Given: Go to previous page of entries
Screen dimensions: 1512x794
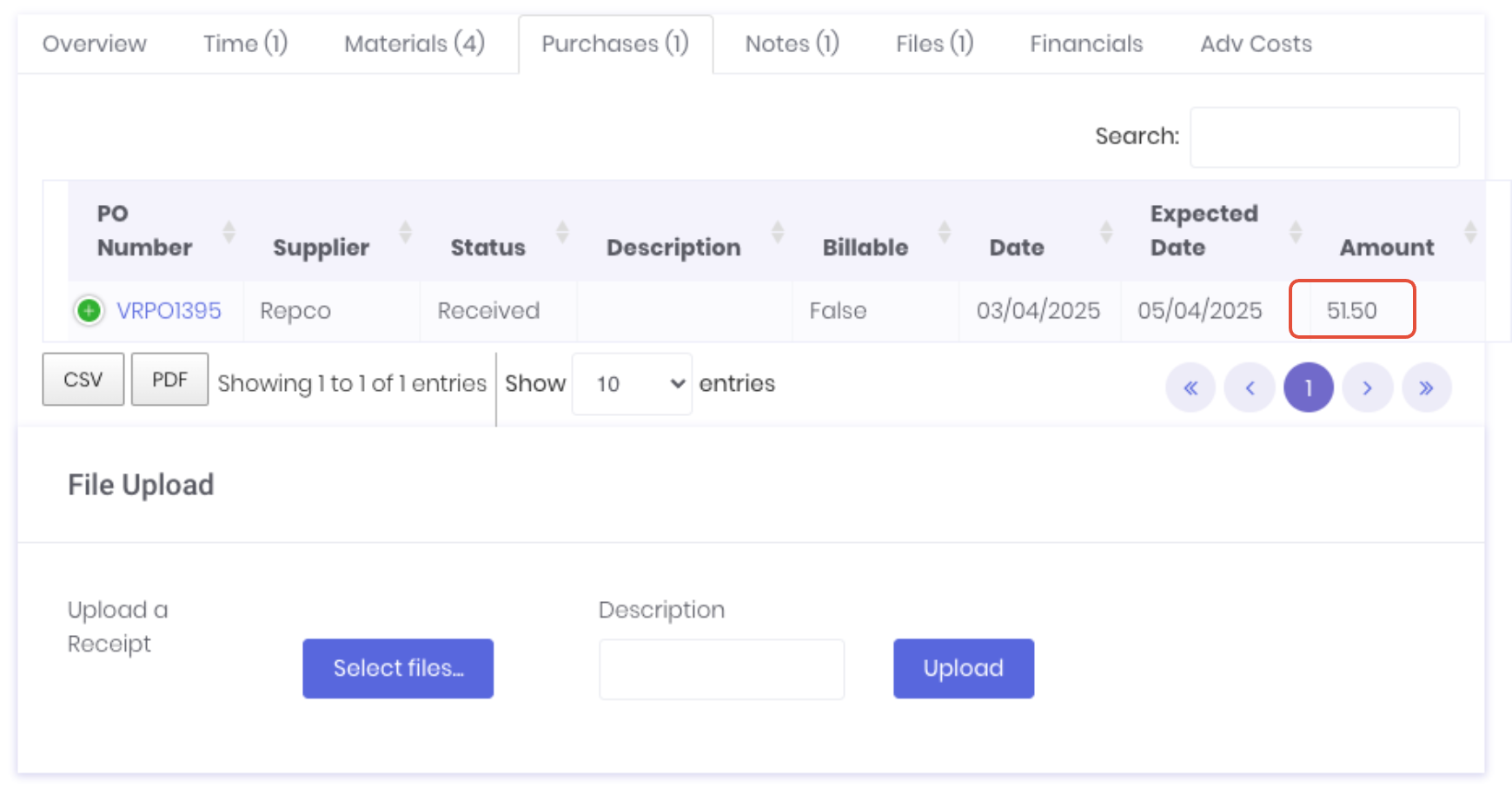Looking at the screenshot, I should [1250, 387].
